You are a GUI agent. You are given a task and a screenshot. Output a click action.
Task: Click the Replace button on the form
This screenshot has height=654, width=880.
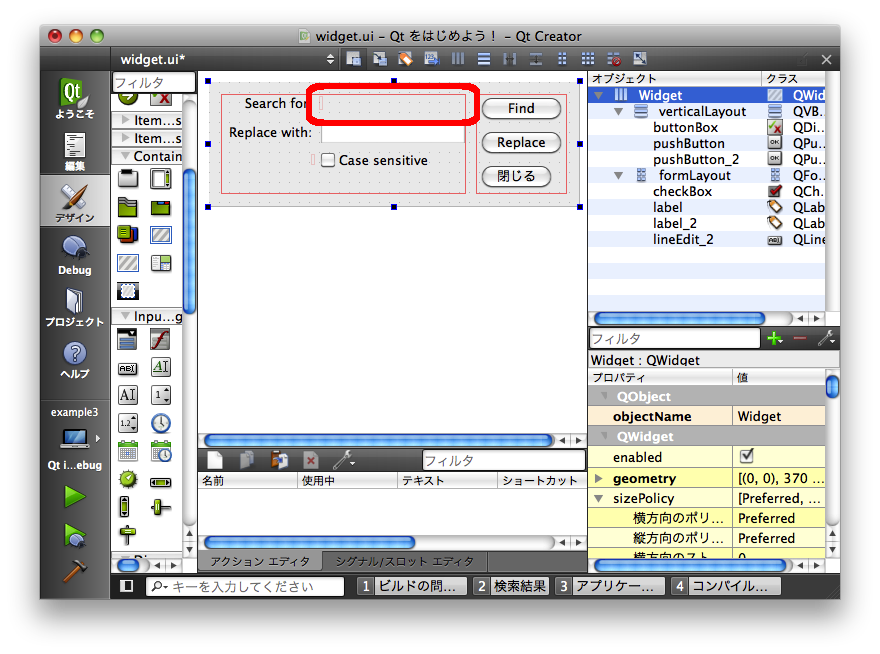521,142
